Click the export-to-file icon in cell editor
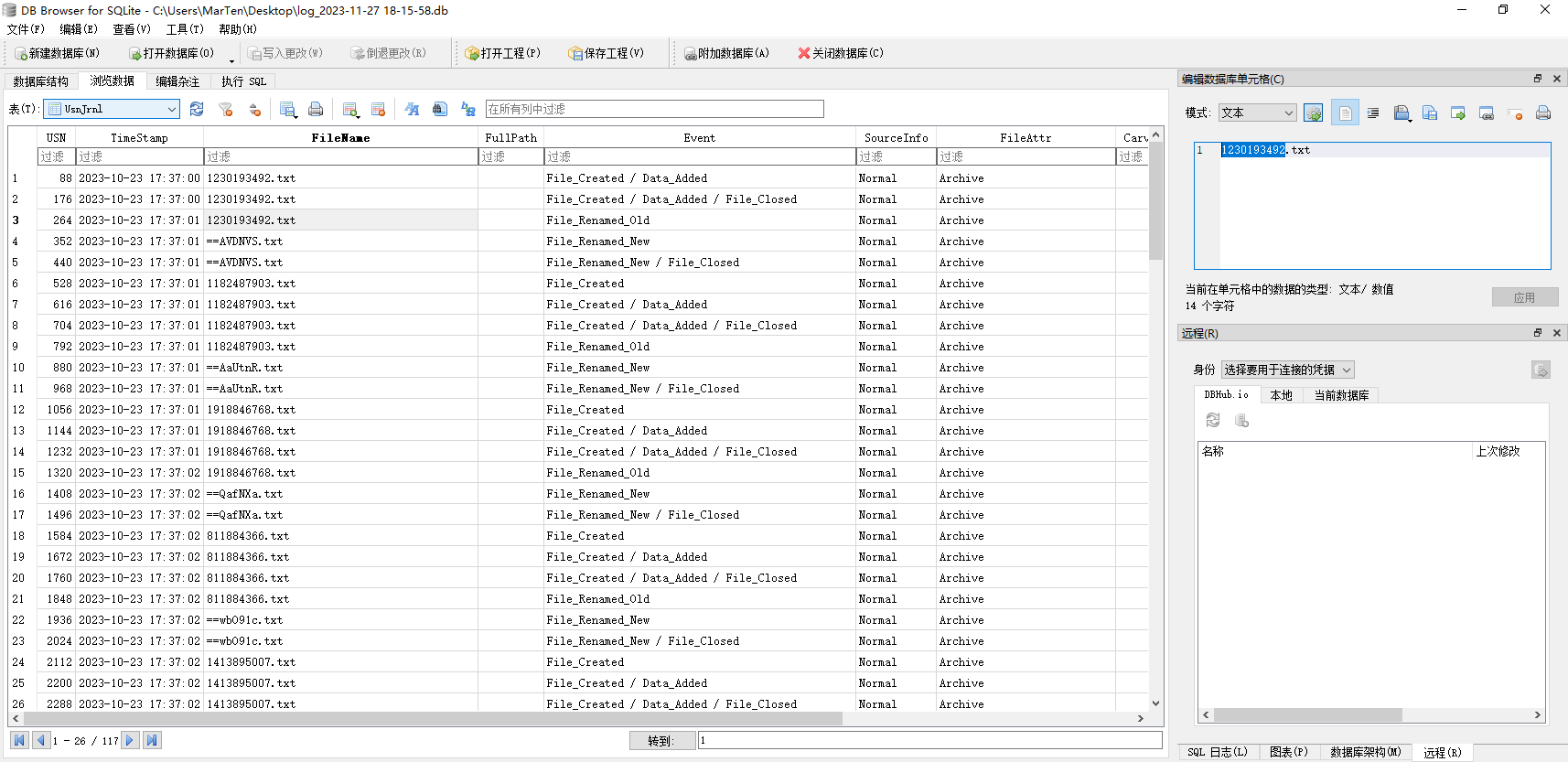The image size is (1568, 762). (x=1458, y=113)
